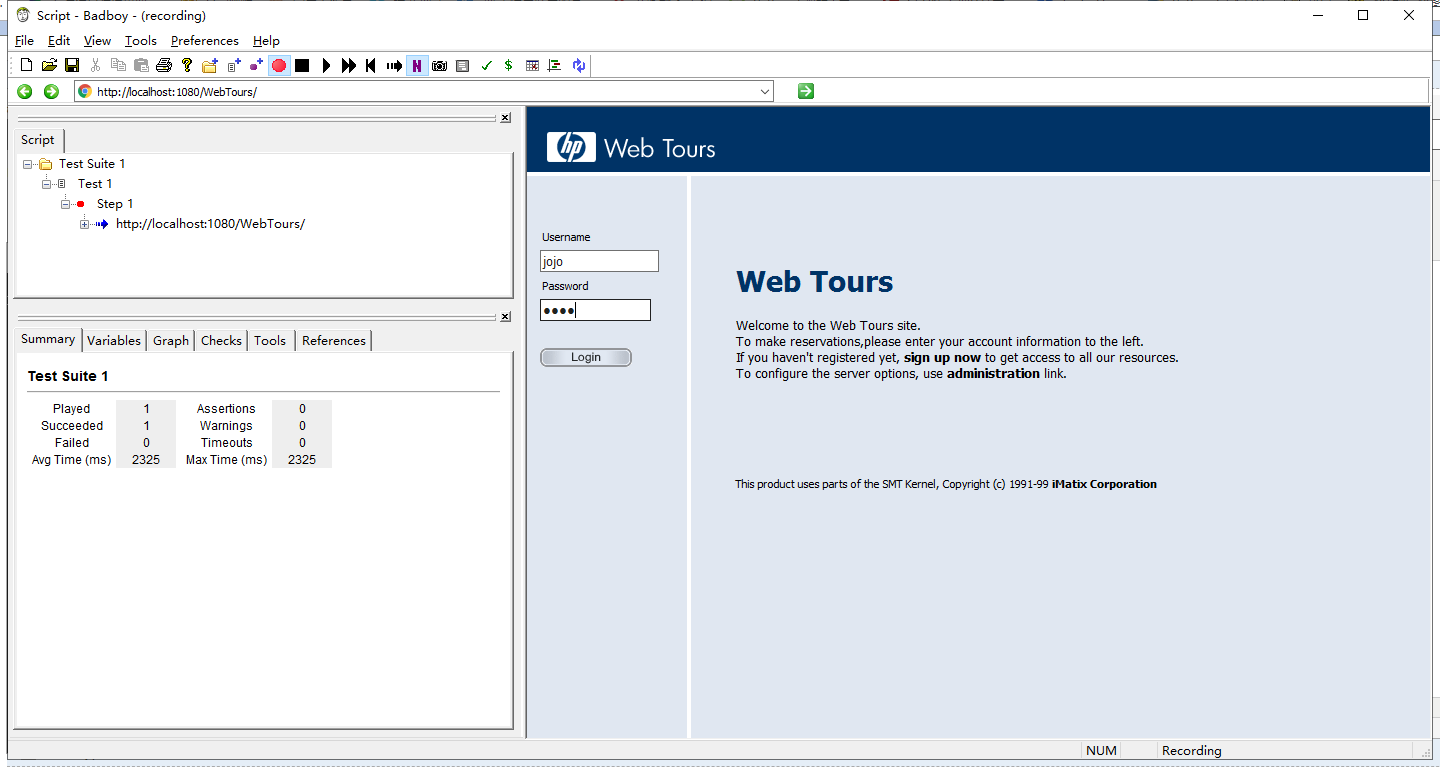Image resolution: width=1440 pixels, height=767 pixels.
Task: Play the script with the single triangle button
Action: 326,66
